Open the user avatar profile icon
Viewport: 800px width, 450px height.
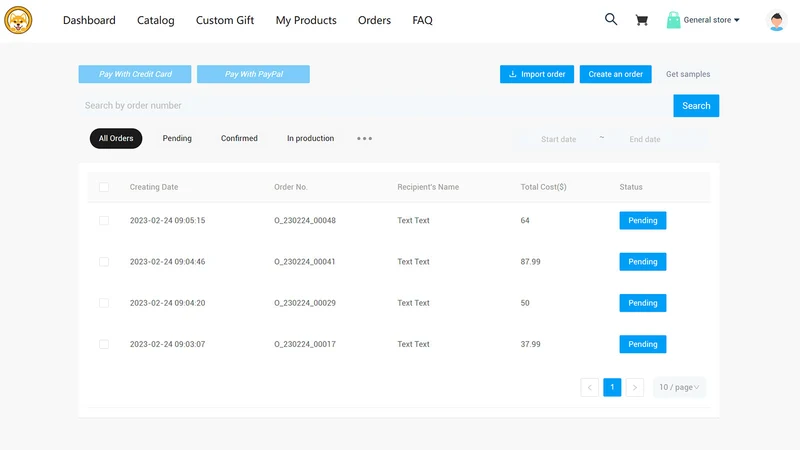(777, 20)
